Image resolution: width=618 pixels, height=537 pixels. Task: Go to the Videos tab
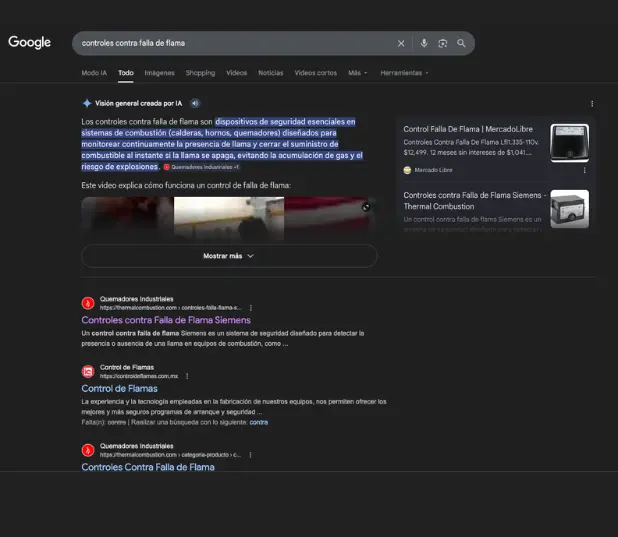236,73
